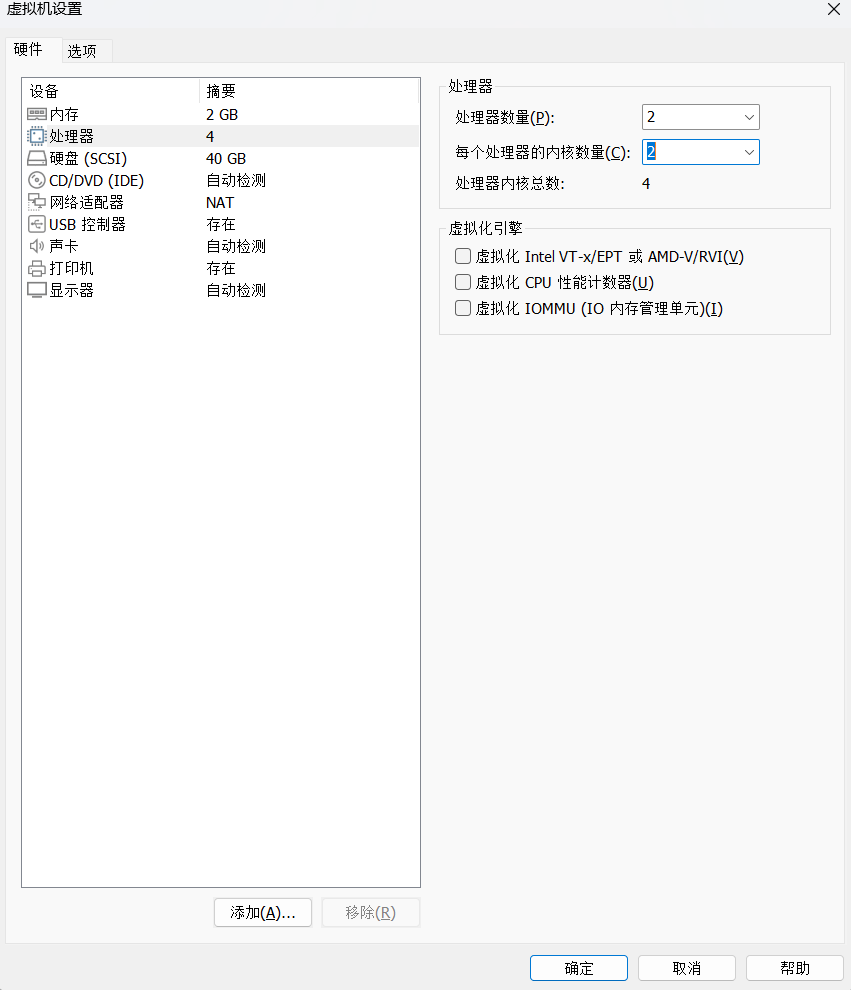Click the display (显示器) monitor icon
The image size is (851, 990).
(37, 290)
